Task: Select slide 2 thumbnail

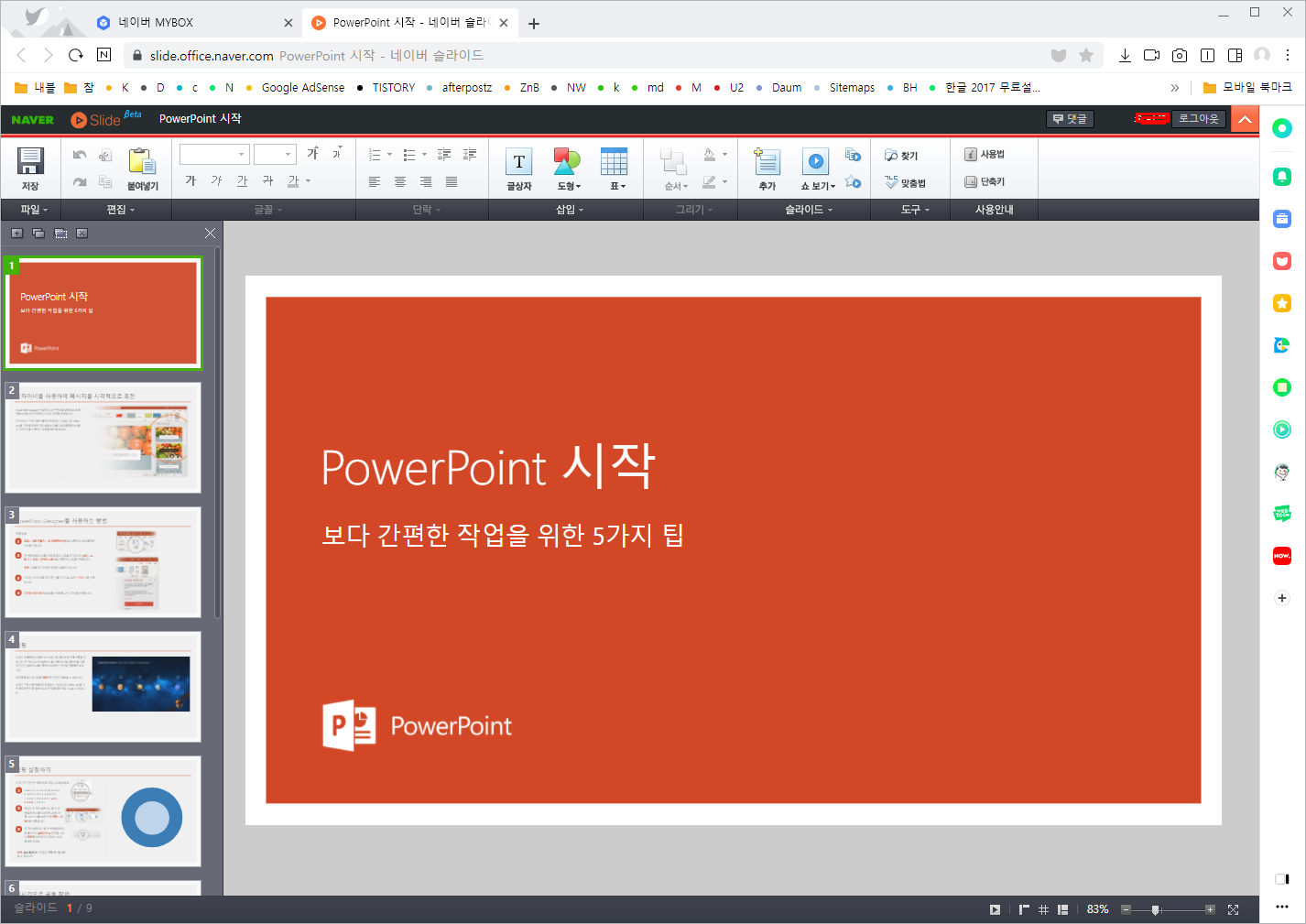Action: point(103,438)
